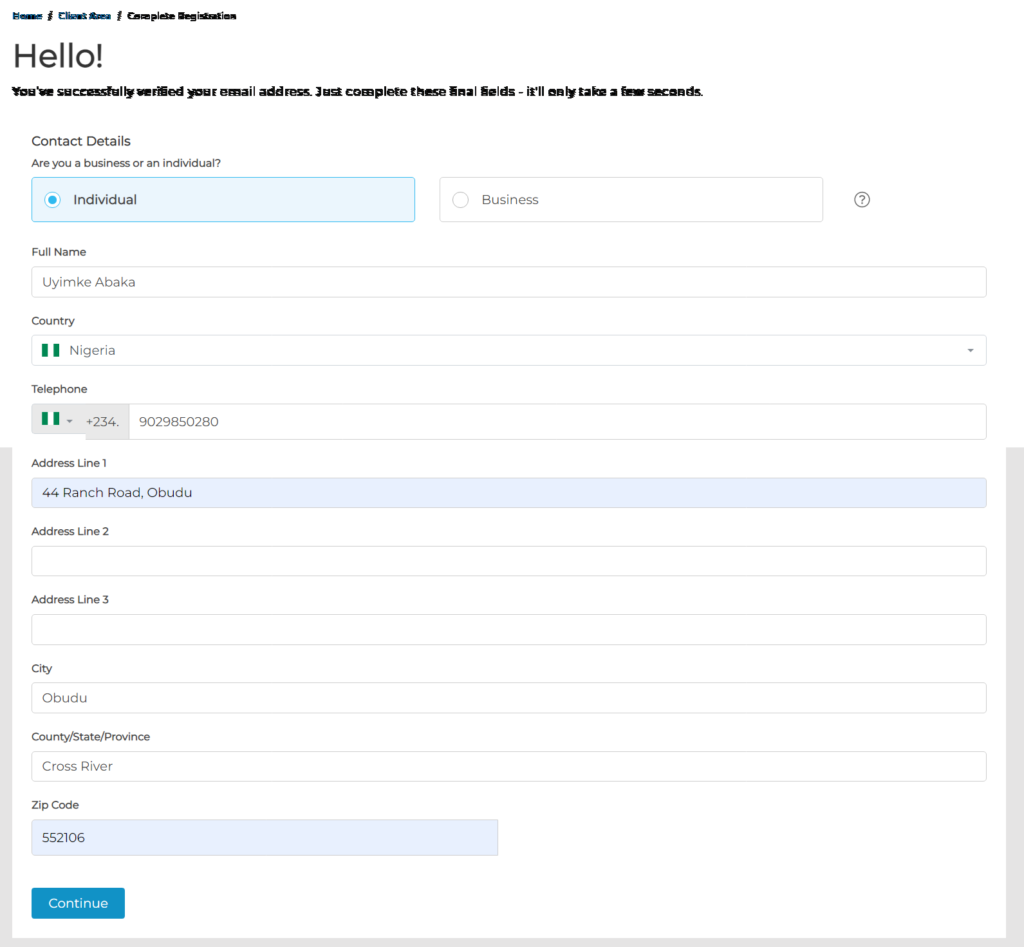Click the empty Address Line 3 field
The height and width of the screenshot is (947, 1024).
[x=509, y=630]
